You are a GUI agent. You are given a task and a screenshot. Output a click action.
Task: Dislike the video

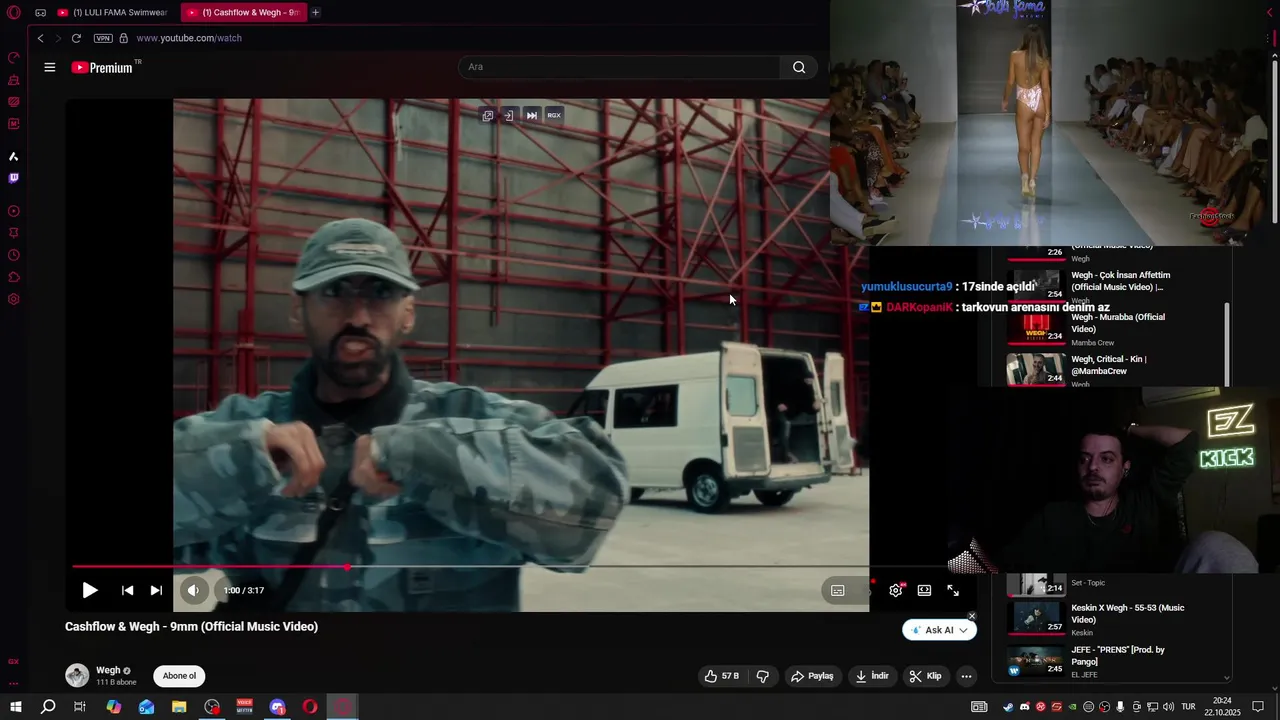pos(763,676)
